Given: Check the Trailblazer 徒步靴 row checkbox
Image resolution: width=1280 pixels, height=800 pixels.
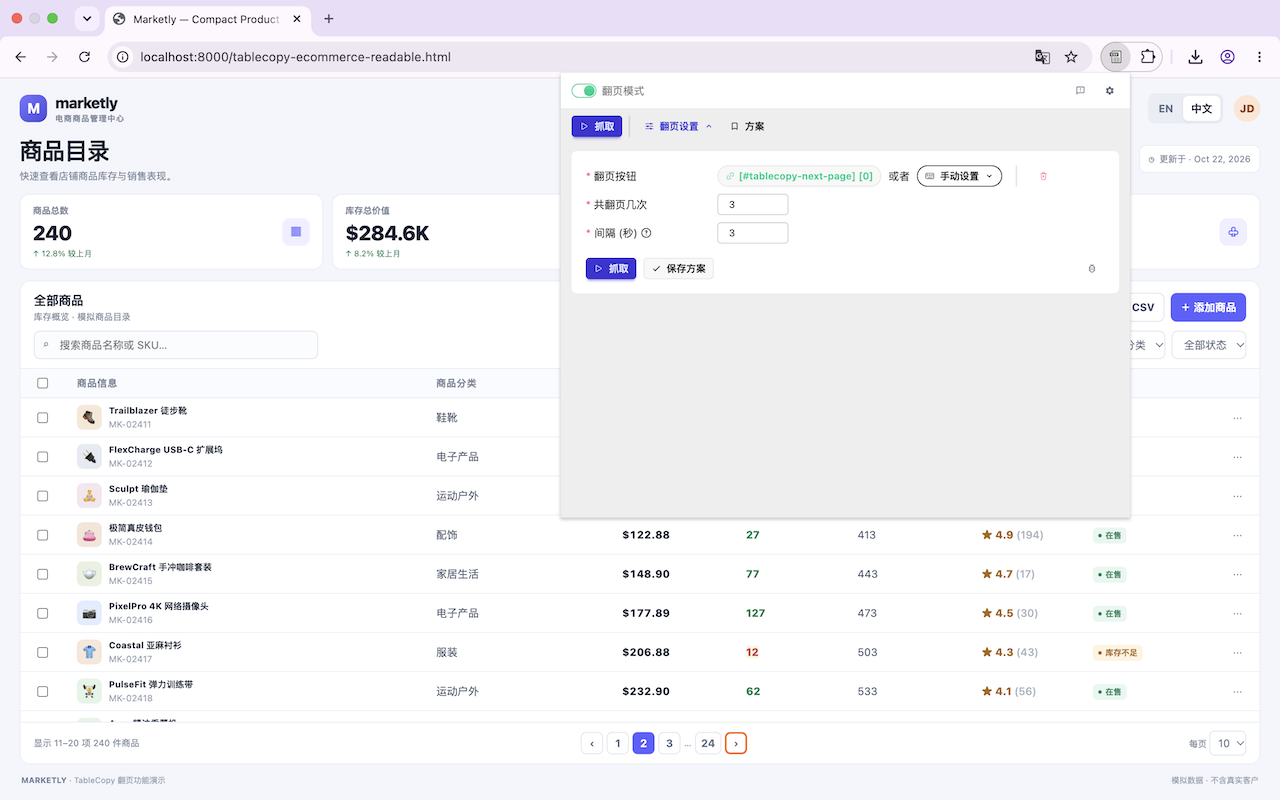Looking at the screenshot, I should pos(42,418).
